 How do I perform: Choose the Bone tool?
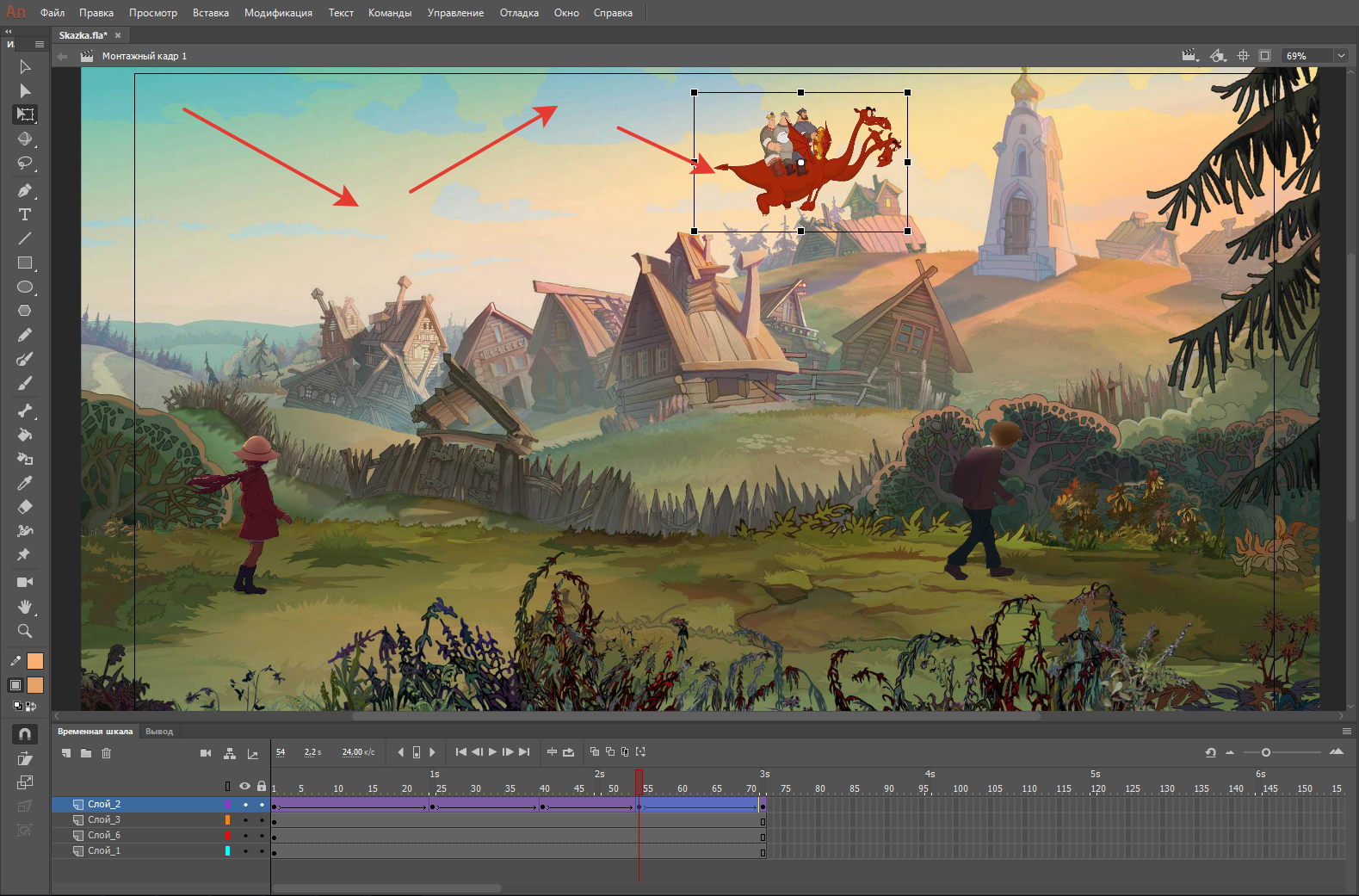point(25,411)
